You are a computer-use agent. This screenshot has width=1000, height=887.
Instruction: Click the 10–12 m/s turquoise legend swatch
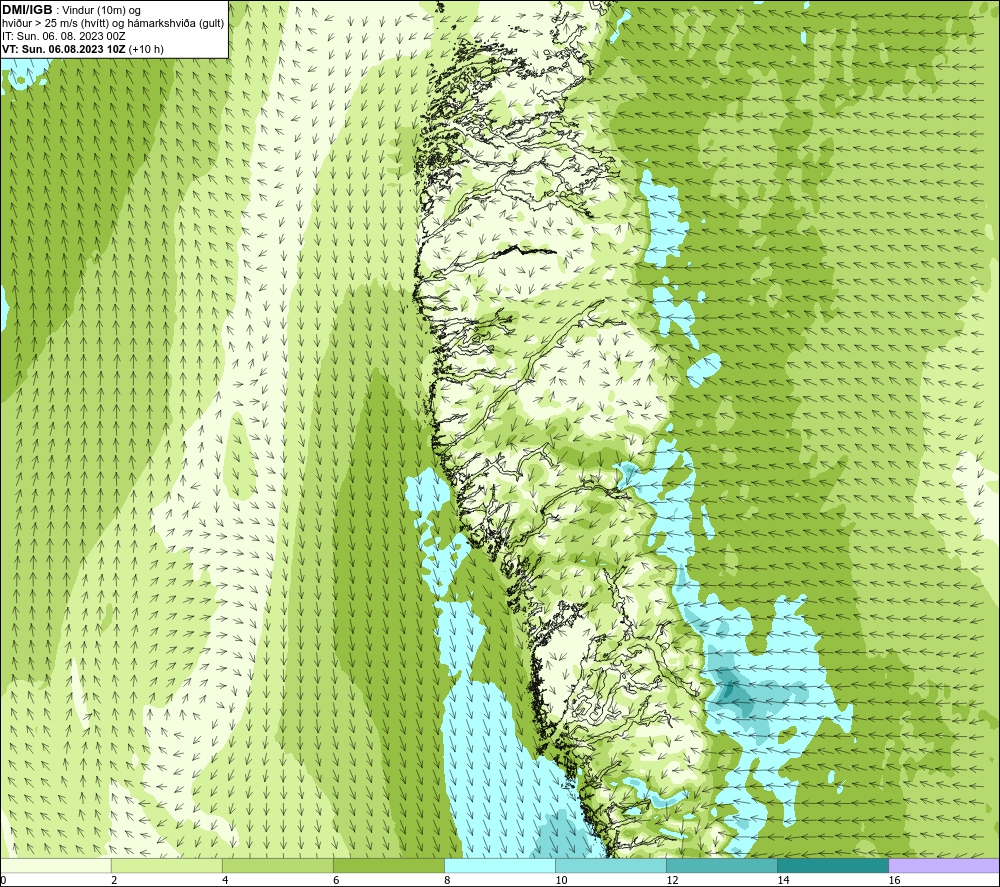(611, 866)
